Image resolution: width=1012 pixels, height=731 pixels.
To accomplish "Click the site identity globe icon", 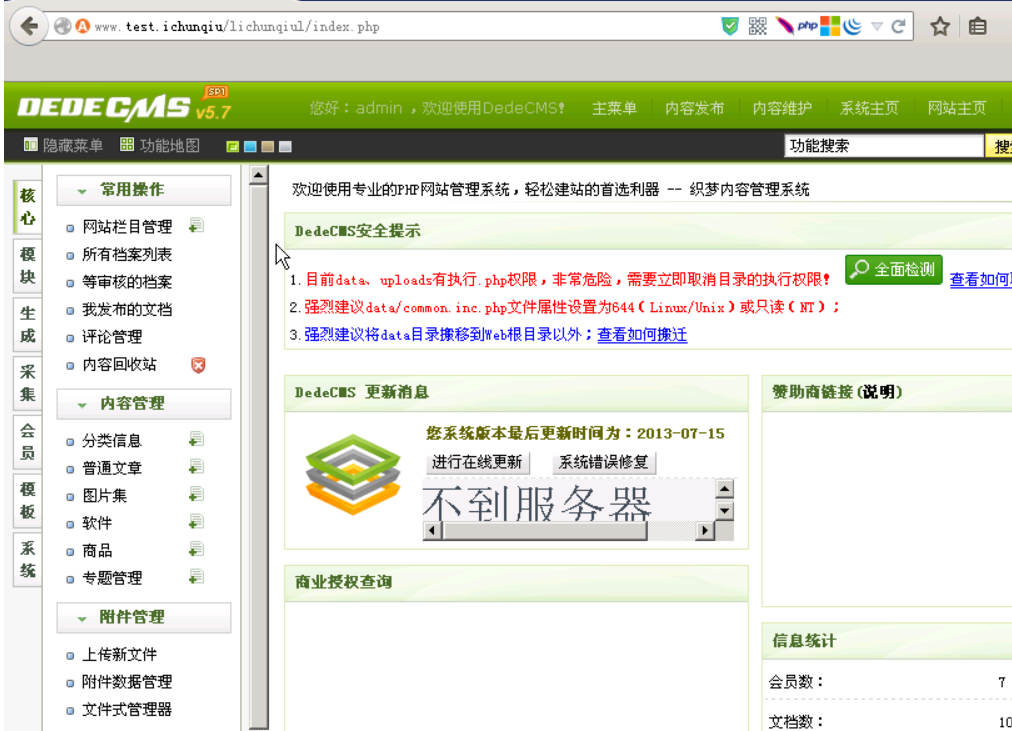I will tap(63, 26).
